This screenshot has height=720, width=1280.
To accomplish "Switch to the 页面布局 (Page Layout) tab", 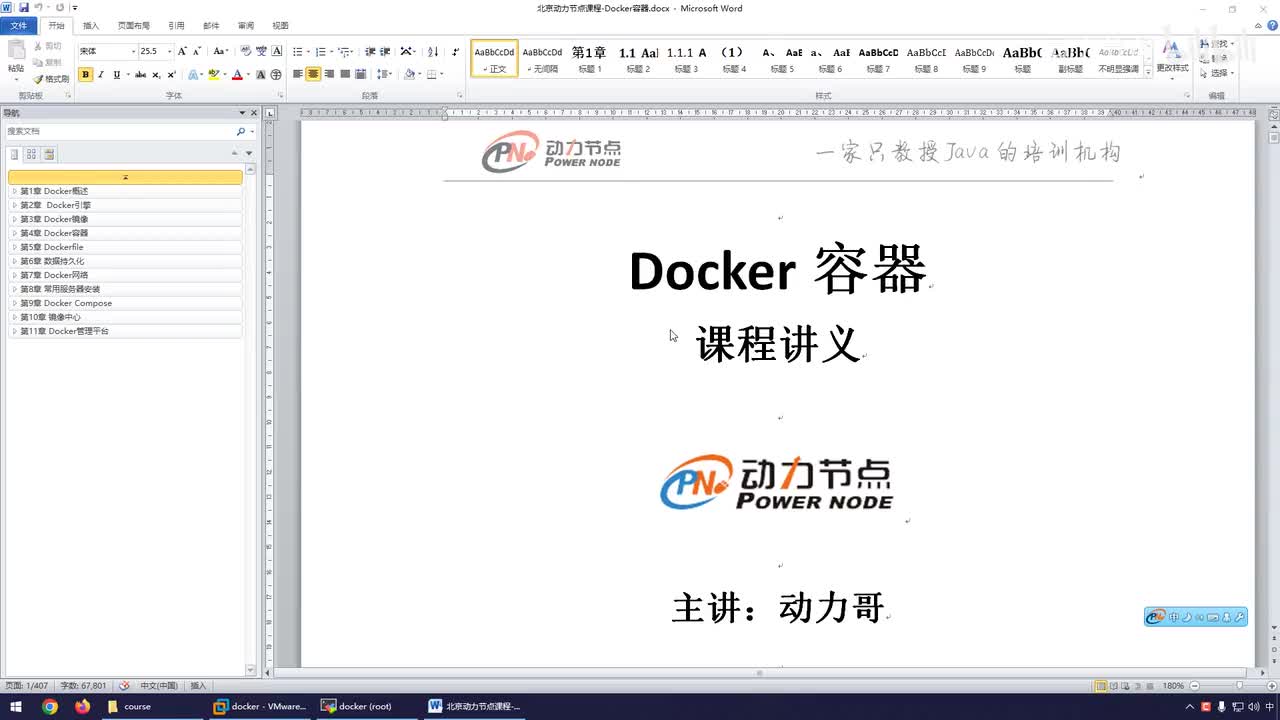I will tap(133, 26).
